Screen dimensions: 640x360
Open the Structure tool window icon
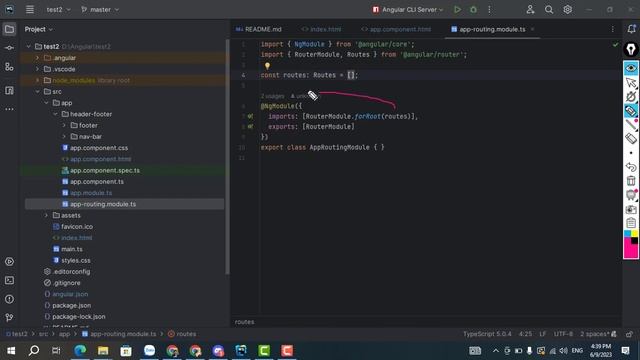tap(9, 67)
